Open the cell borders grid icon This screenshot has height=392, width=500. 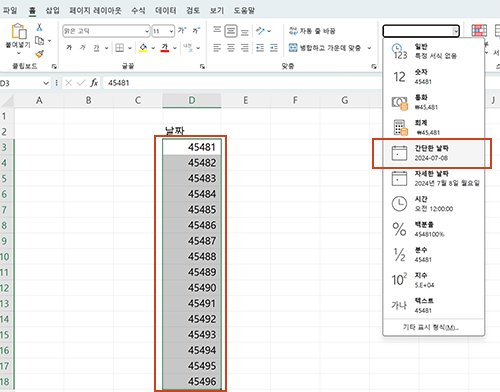pyautogui.click(x=119, y=48)
